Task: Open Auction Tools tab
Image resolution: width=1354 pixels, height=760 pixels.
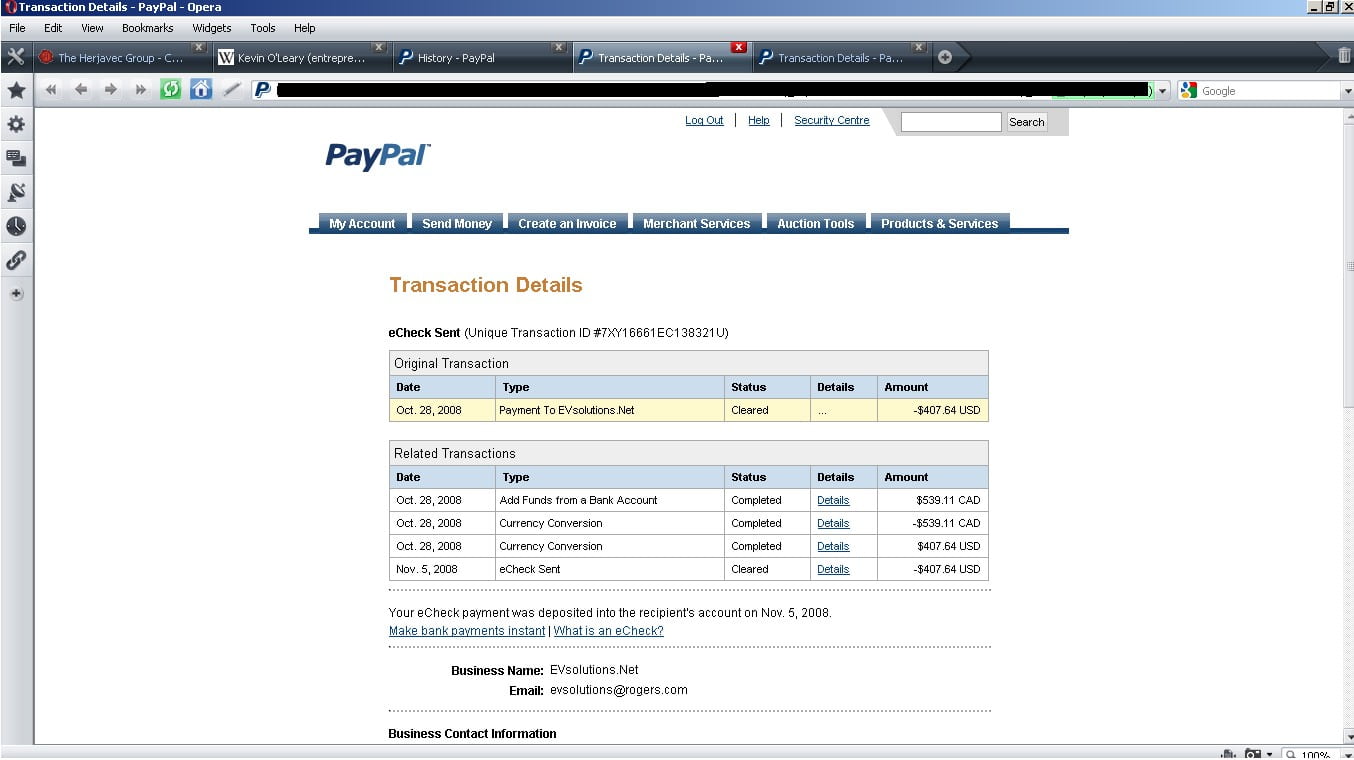Action: point(816,223)
